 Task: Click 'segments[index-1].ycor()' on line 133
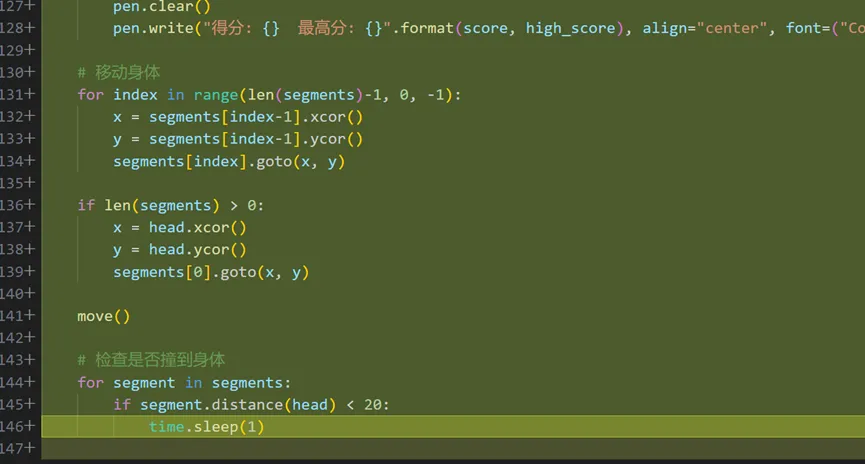256,139
